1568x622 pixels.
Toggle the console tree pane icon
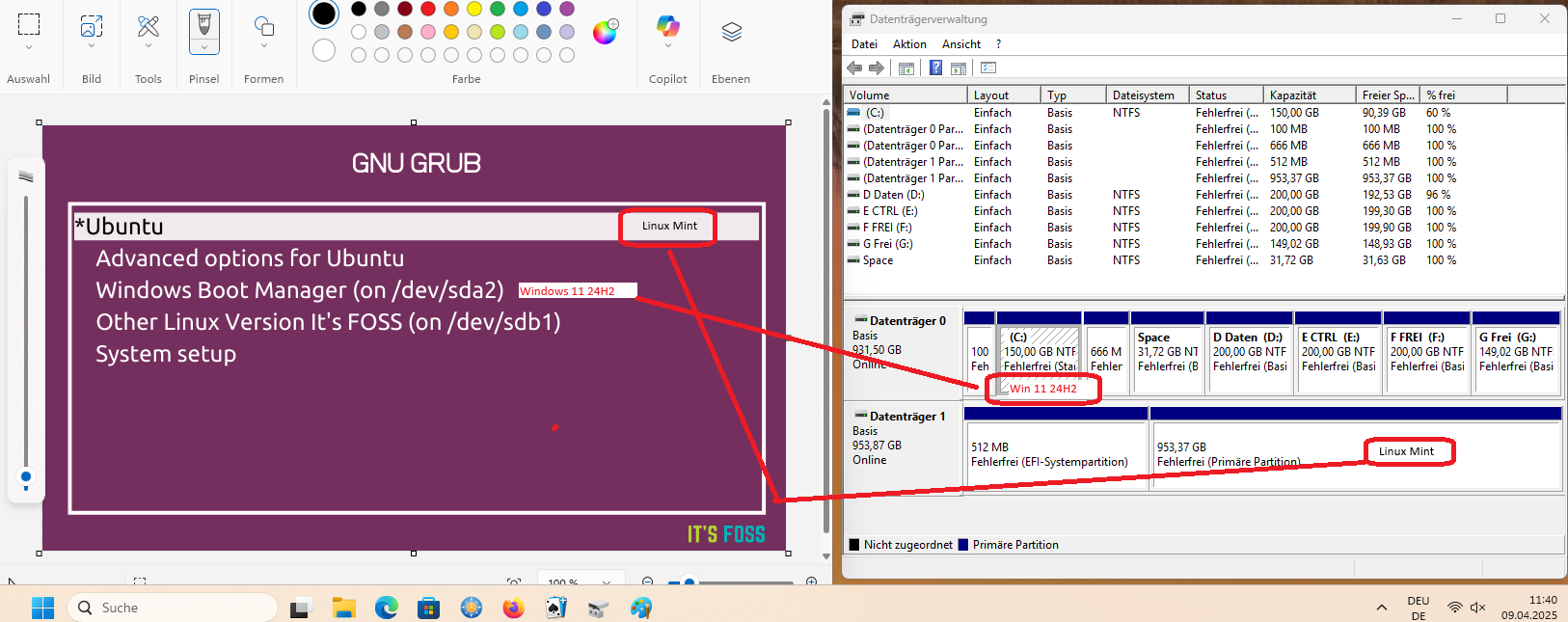point(906,68)
